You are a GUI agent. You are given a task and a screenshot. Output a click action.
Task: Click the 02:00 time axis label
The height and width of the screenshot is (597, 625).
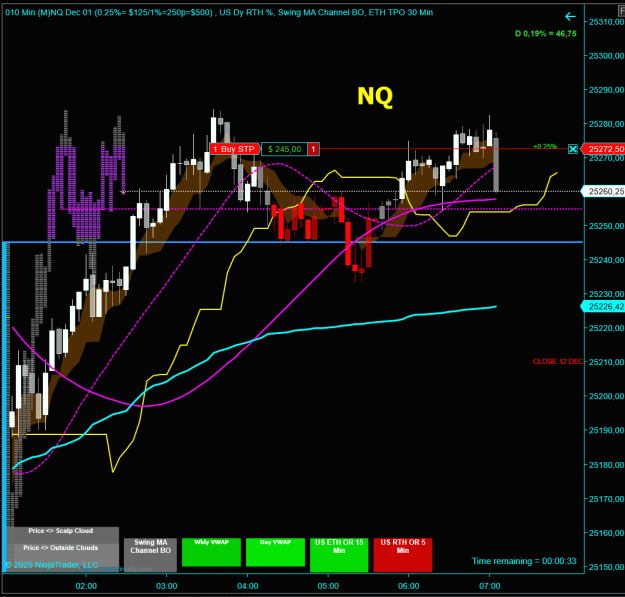pos(86,586)
